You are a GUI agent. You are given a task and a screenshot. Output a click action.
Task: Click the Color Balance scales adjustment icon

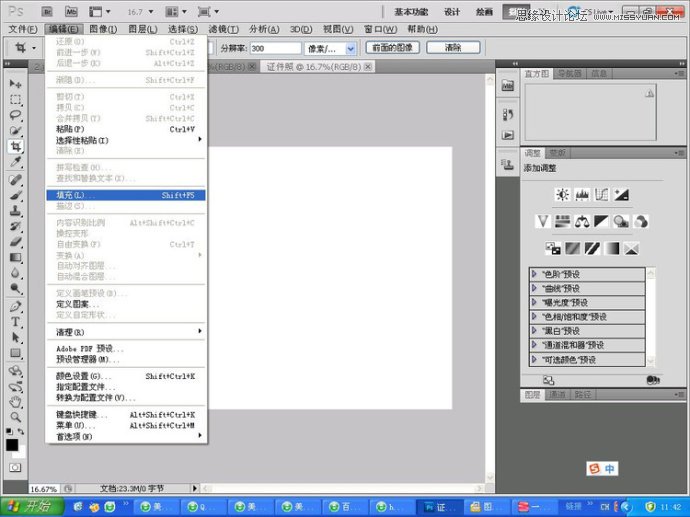pos(582,221)
